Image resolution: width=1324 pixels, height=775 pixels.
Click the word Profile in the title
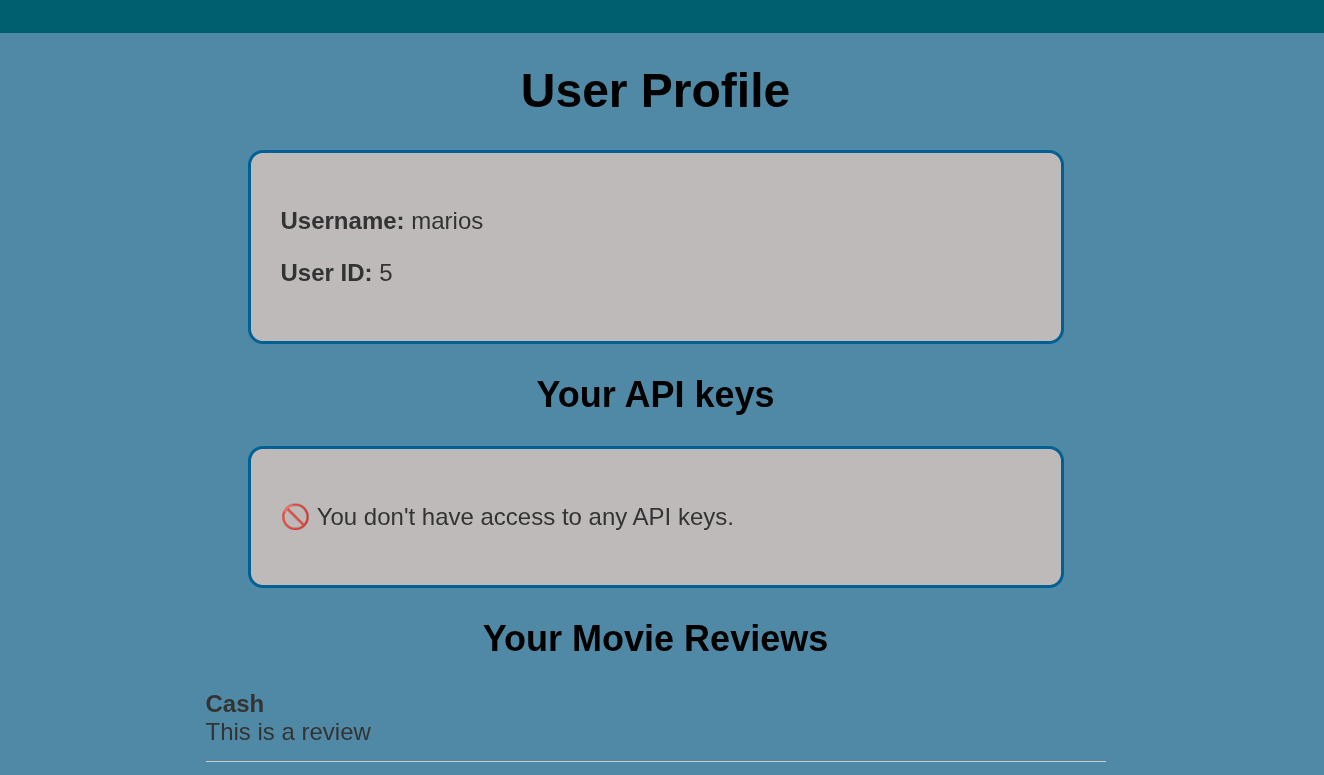(x=715, y=91)
